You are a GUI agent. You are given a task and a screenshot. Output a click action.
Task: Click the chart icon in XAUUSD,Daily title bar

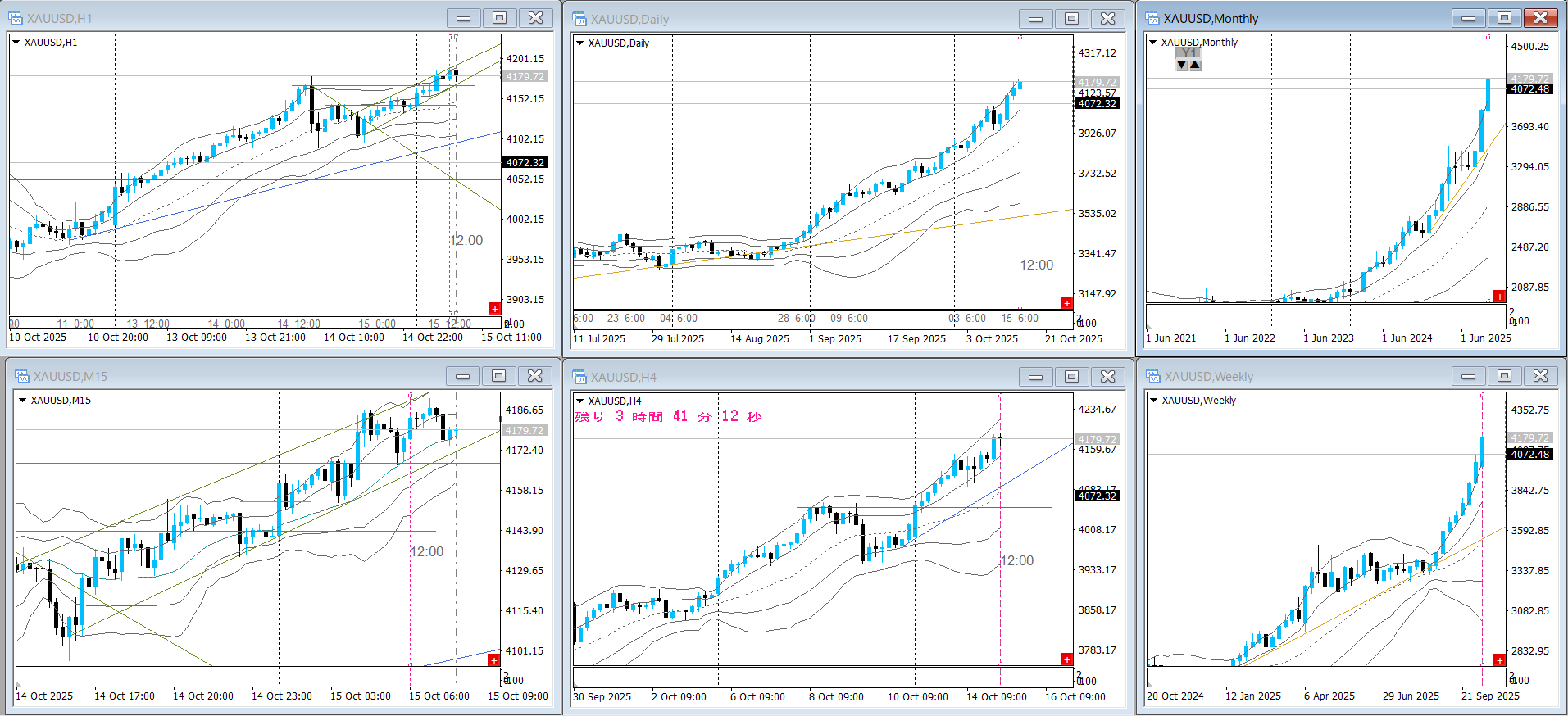click(579, 19)
